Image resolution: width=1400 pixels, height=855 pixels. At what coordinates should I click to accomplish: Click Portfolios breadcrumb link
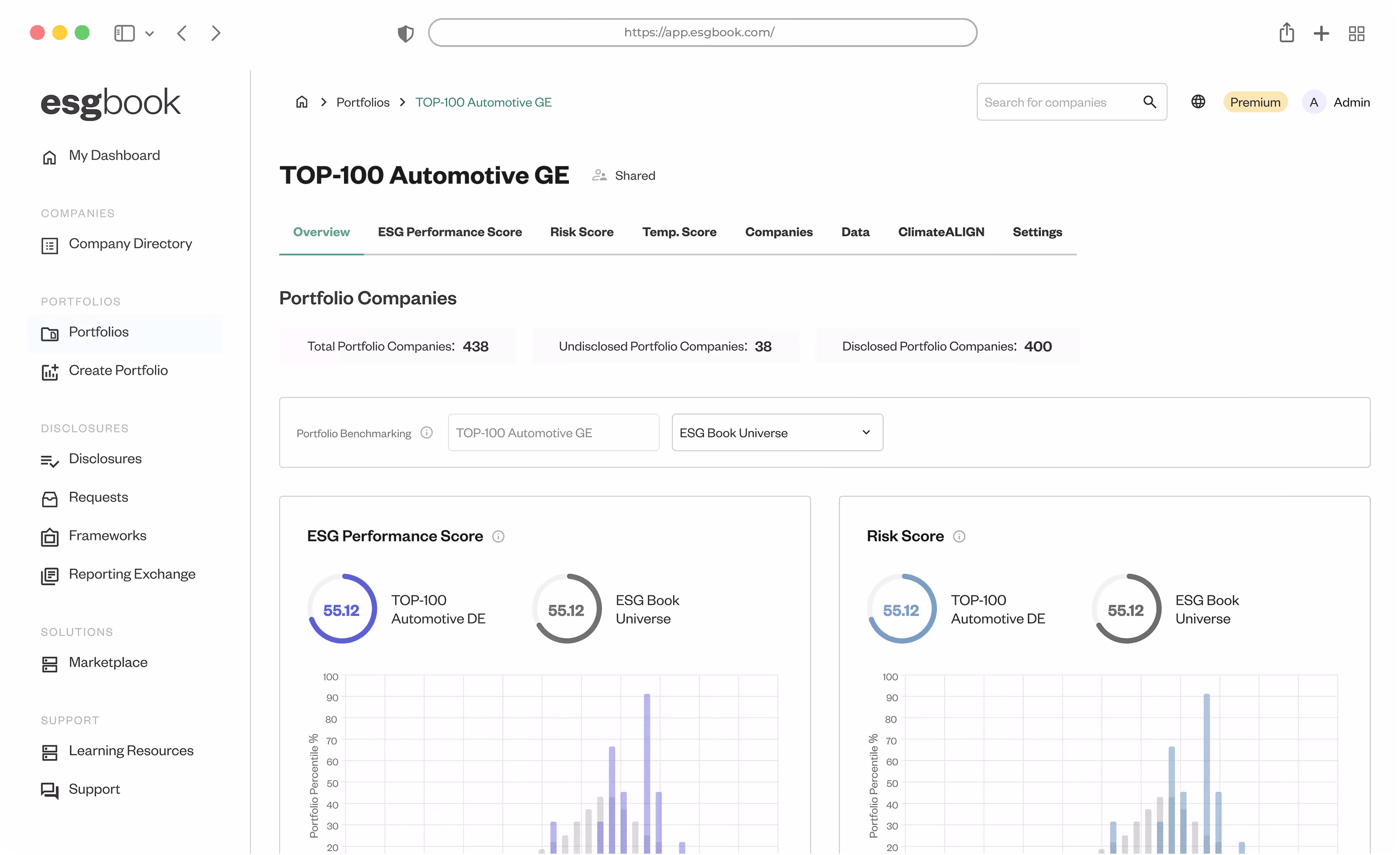[363, 102]
